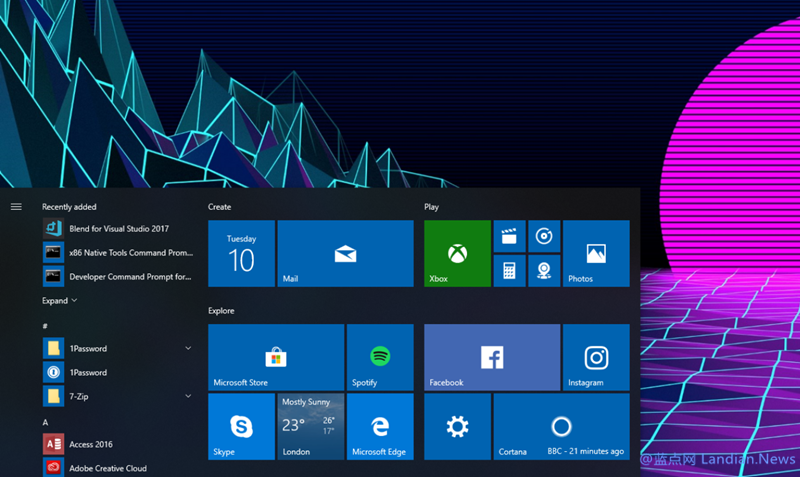This screenshot has height=477, width=800.
Task: Launch Spotify from the Explore group
Action: 379,357
